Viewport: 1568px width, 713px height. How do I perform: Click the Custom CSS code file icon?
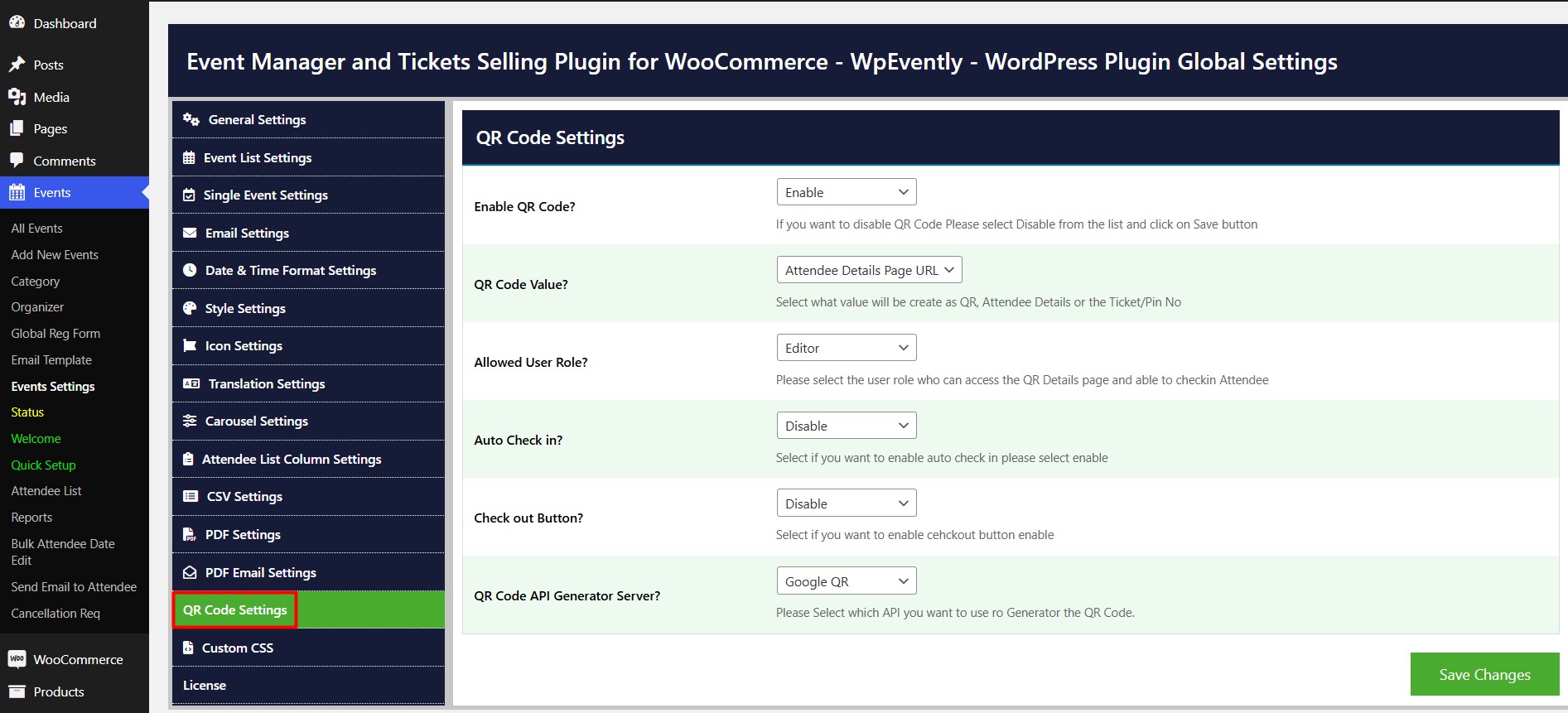pos(188,648)
